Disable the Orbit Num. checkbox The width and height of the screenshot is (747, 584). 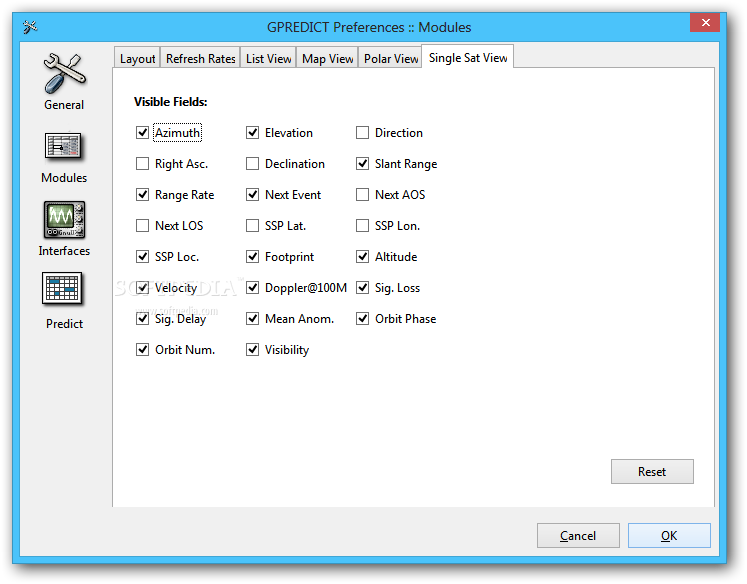coord(142,349)
